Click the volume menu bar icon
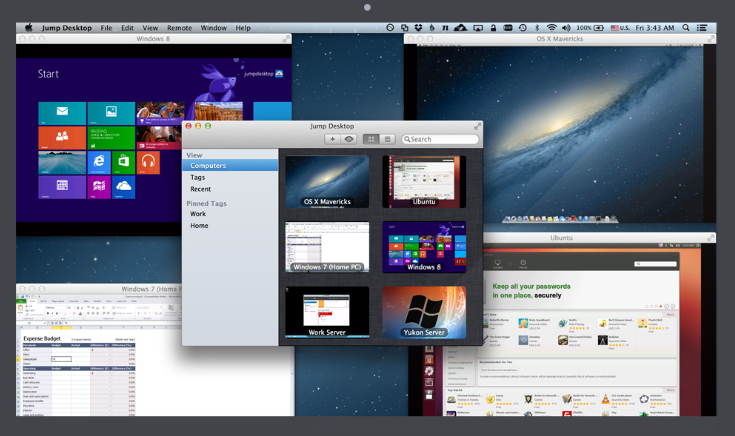This screenshot has height=436, width=735. (566, 28)
